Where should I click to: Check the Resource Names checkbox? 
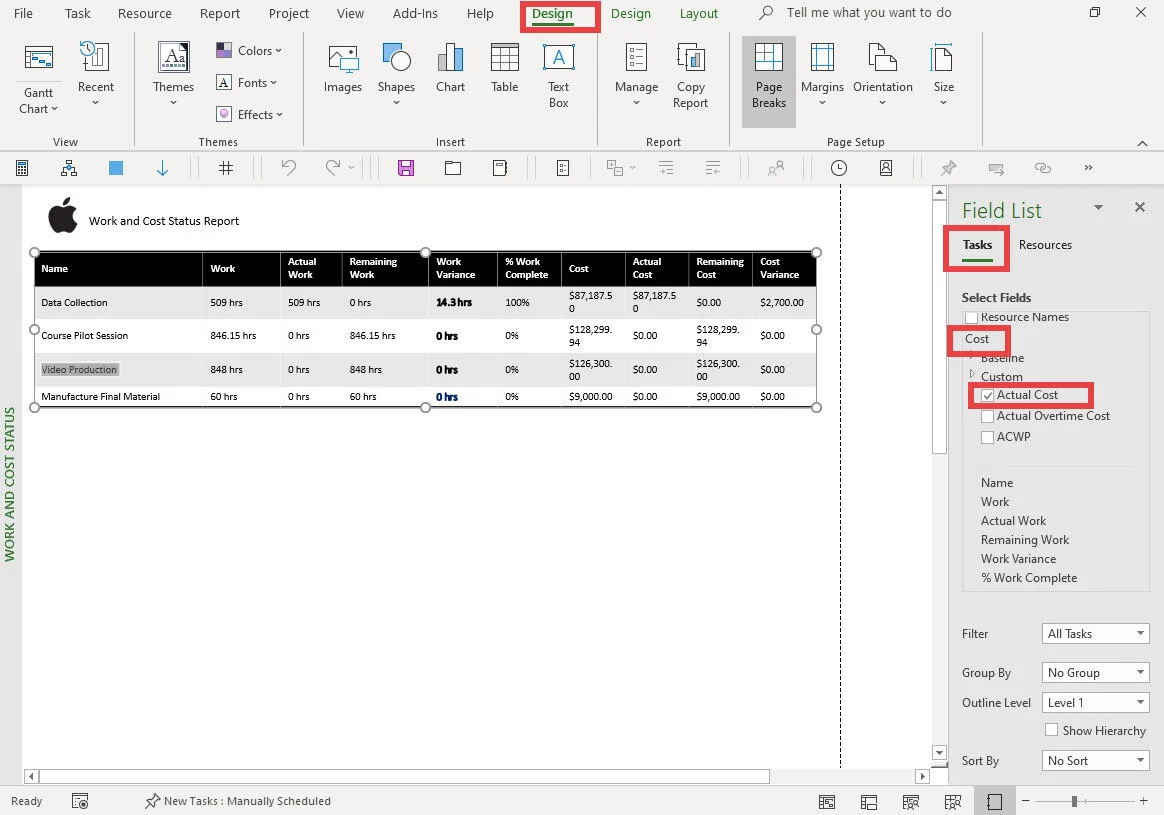coord(971,318)
